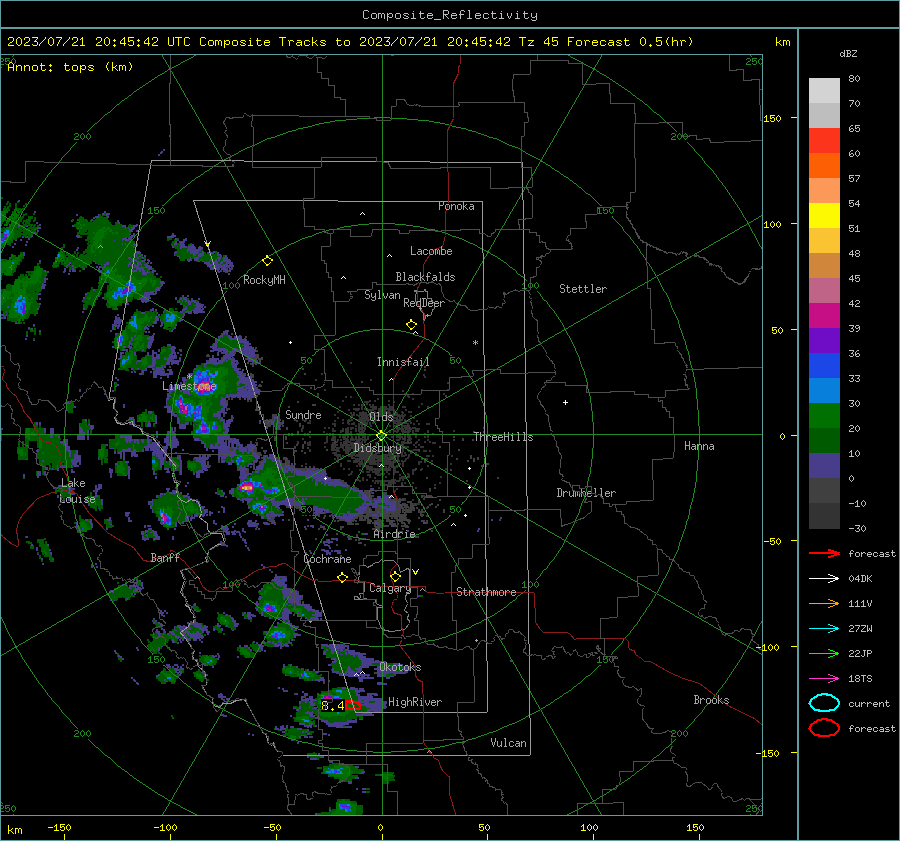This screenshot has width=900, height=841.
Task: Click the Hanna city label
Action: (x=699, y=446)
